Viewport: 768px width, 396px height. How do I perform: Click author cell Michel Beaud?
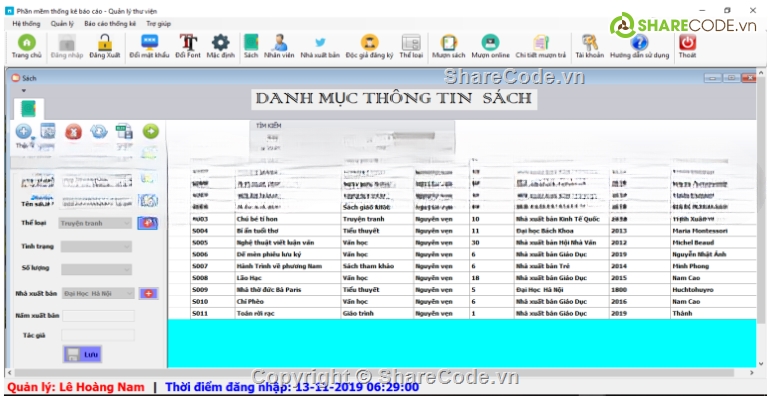(x=712, y=243)
